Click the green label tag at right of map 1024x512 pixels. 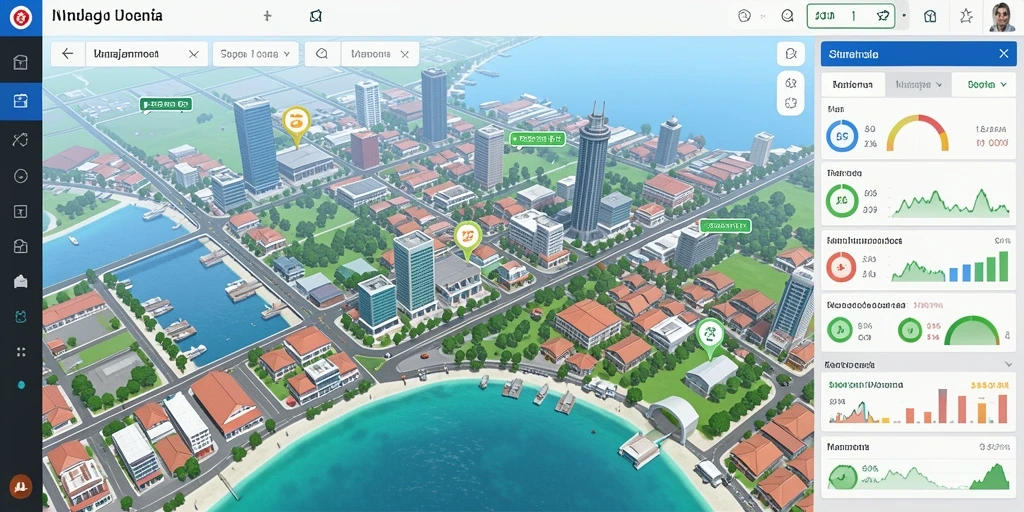726,225
